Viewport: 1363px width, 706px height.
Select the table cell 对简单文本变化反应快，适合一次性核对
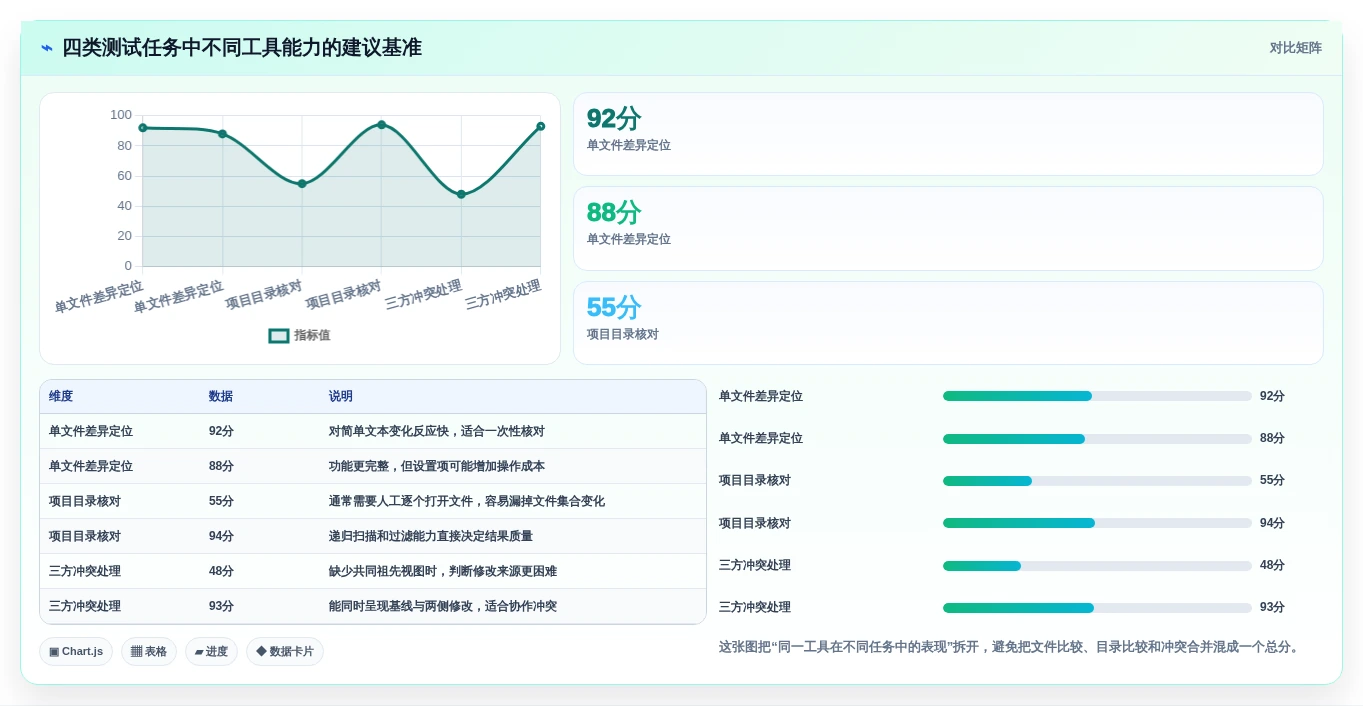pyautogui.click(x=437, y=432)
